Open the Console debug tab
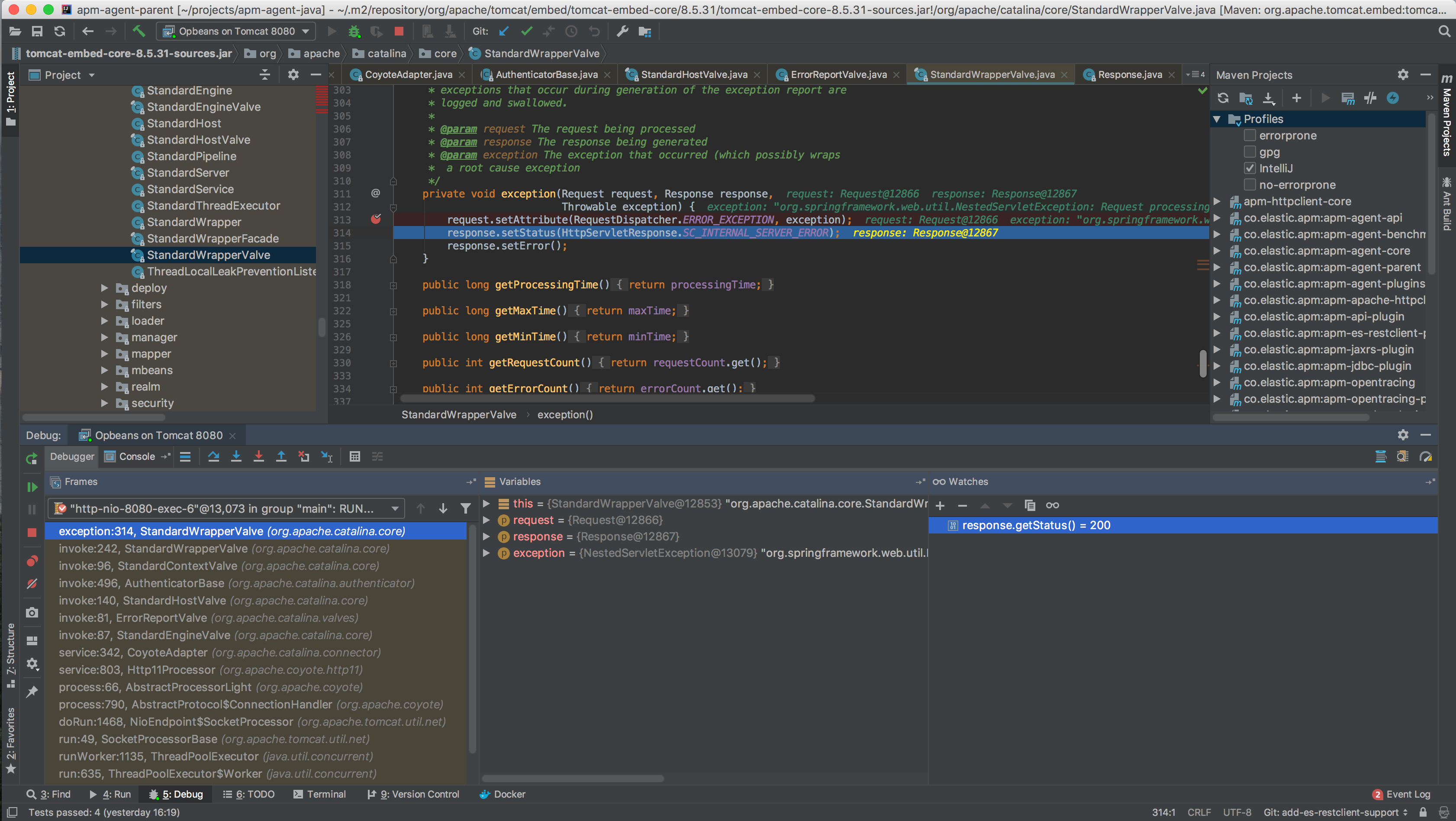Screen dimensions: 1456x821 pyautogui.click(x=136, y=457)
